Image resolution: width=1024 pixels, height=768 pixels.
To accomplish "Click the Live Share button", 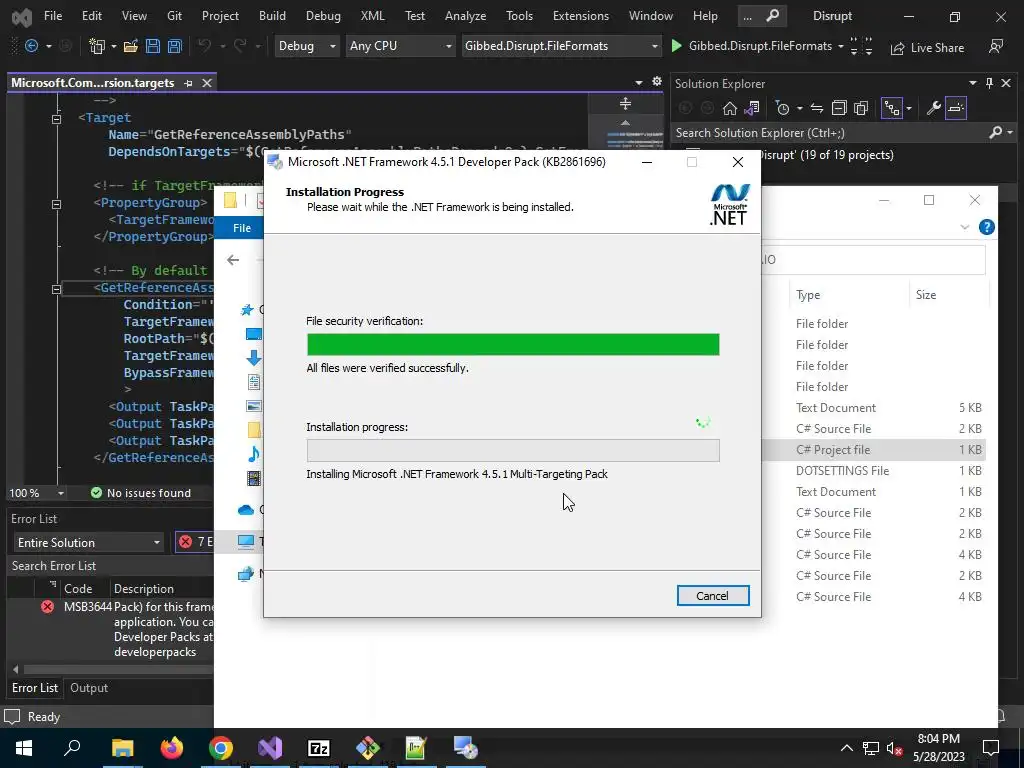I will pos(927,48).
